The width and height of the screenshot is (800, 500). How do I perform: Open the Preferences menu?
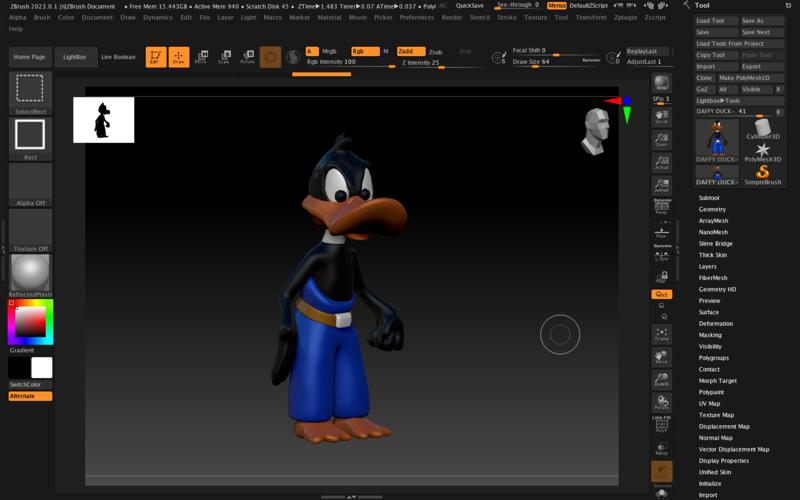click(x=417, y=17)
